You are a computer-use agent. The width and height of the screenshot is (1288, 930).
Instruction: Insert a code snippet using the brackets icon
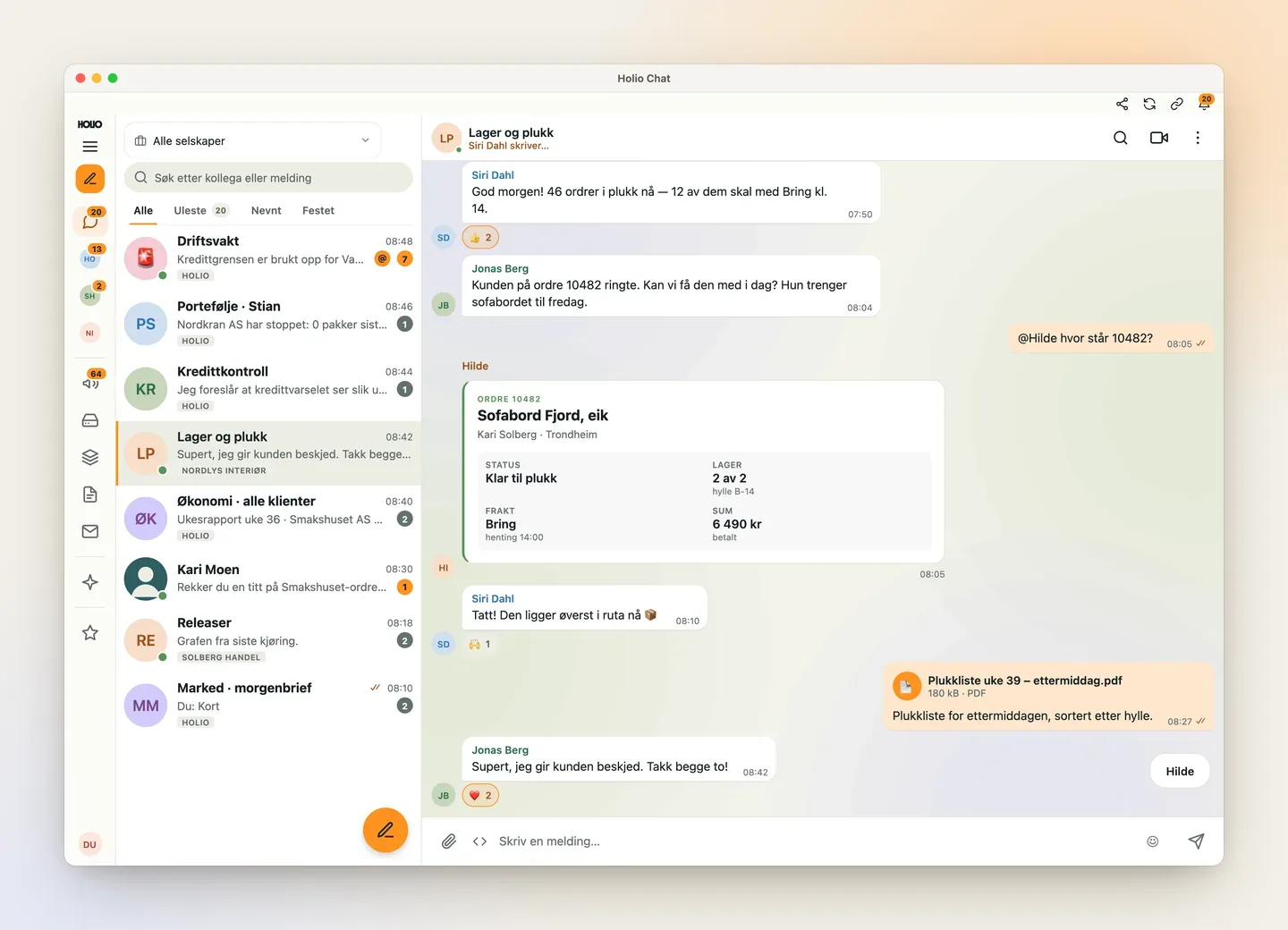(480, 841)
